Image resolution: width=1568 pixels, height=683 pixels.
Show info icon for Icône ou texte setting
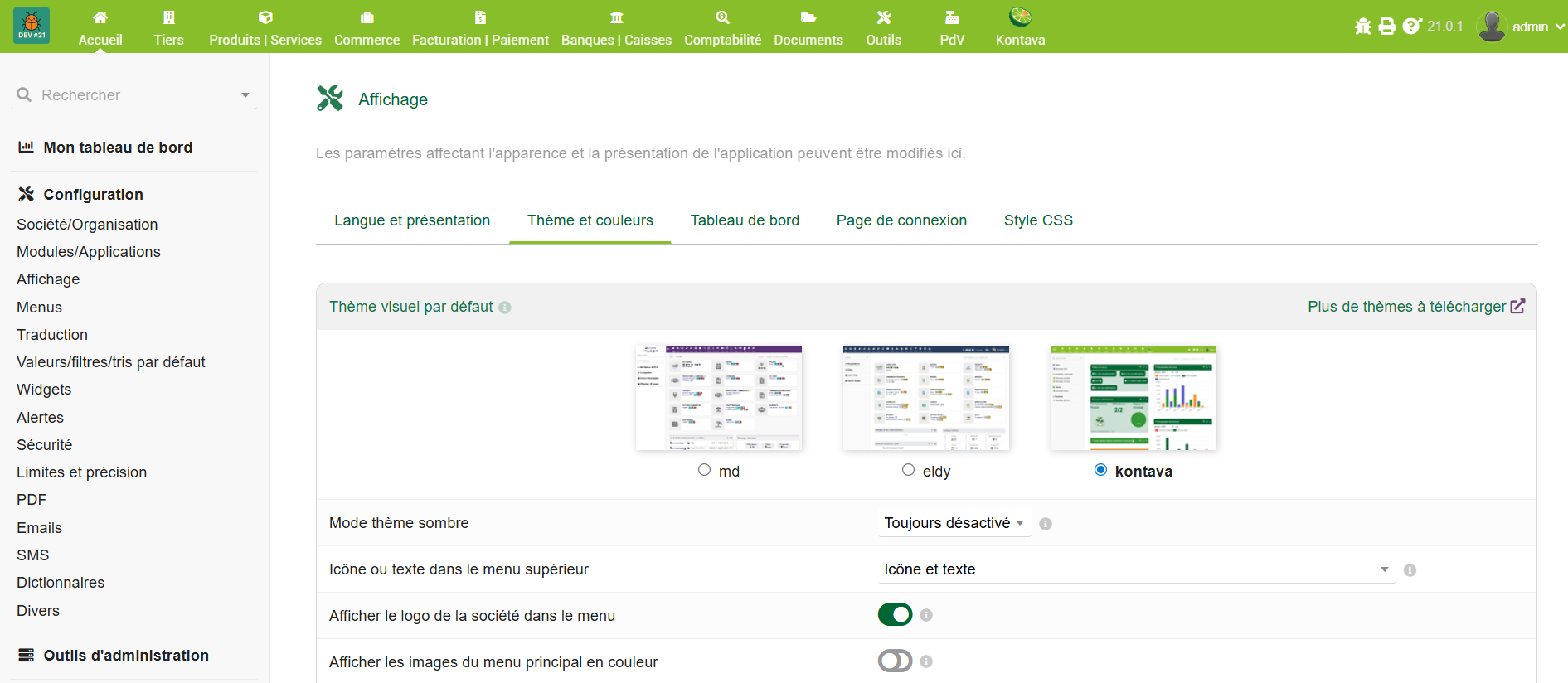(1410, 570)
